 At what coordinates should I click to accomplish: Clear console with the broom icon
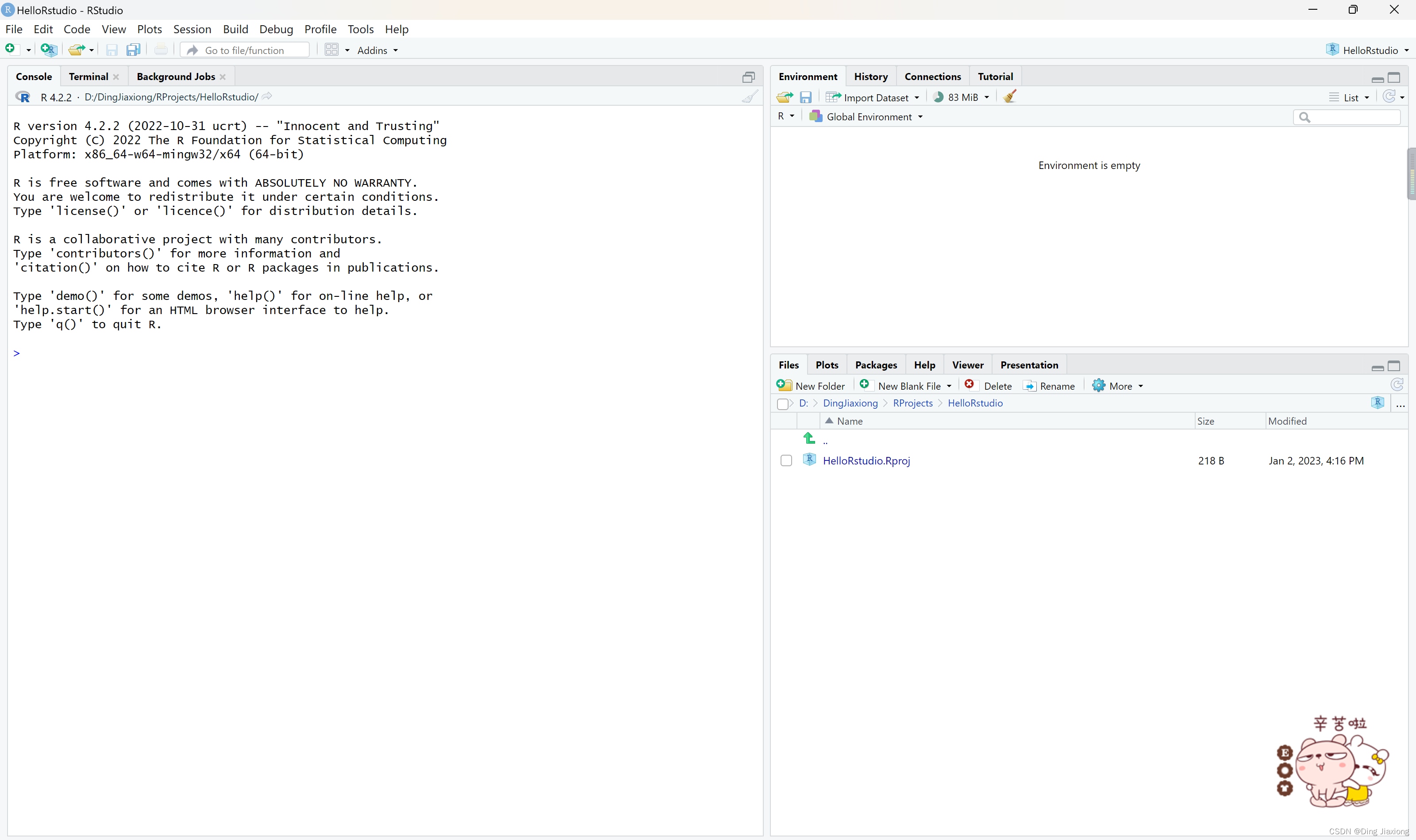point(750,97)
